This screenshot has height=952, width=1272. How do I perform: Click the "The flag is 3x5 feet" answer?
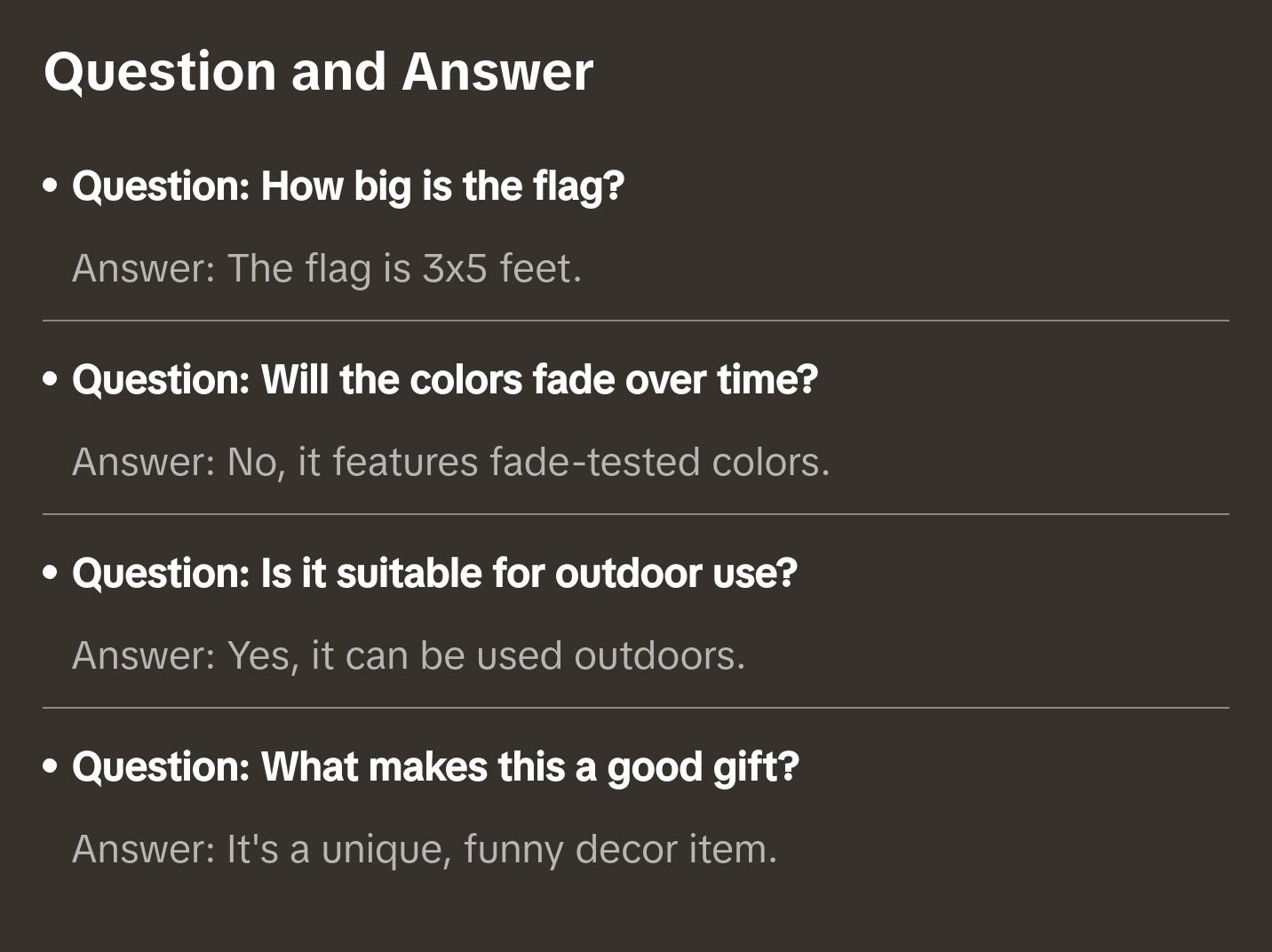tap(327, 268)
